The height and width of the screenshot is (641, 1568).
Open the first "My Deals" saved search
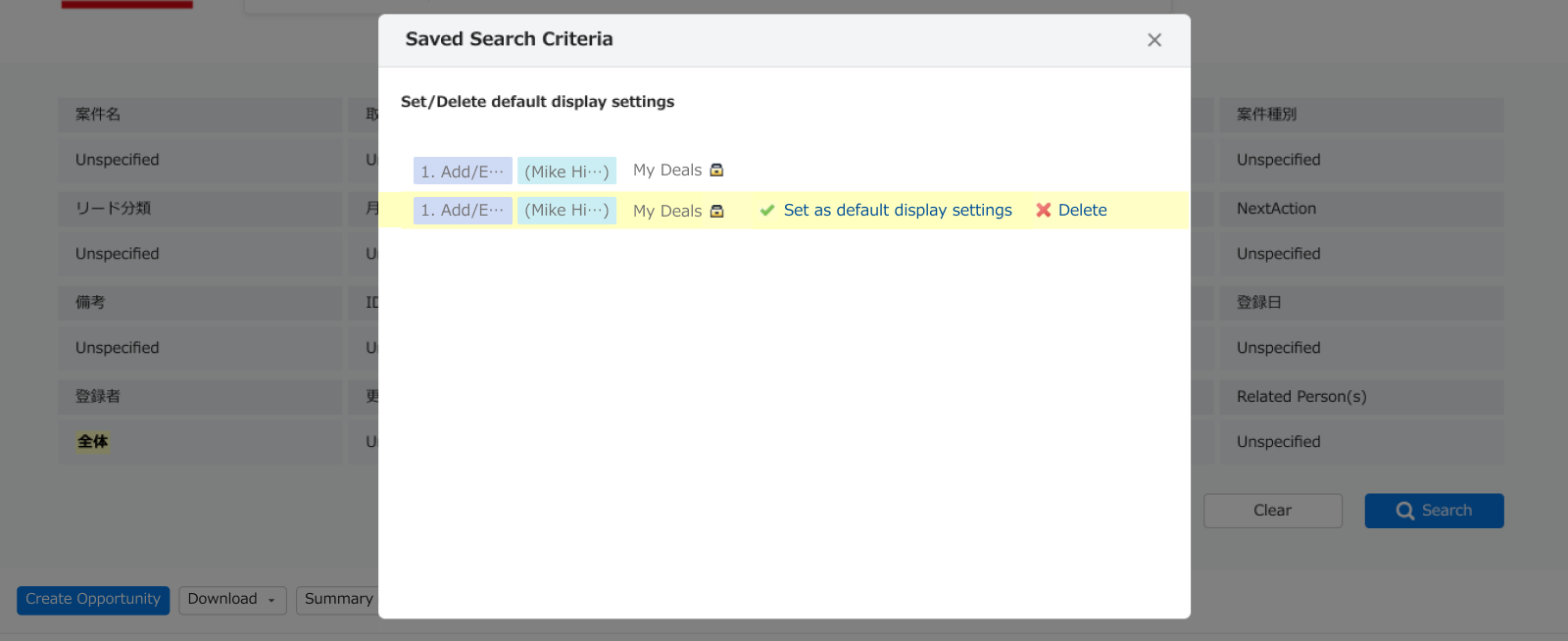[666, 171]
